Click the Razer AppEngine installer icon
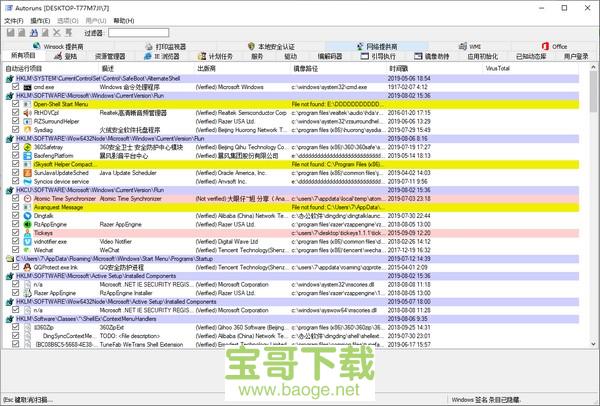Image resolution: width=600 pixels, height=406 pixels. [27, 293]
